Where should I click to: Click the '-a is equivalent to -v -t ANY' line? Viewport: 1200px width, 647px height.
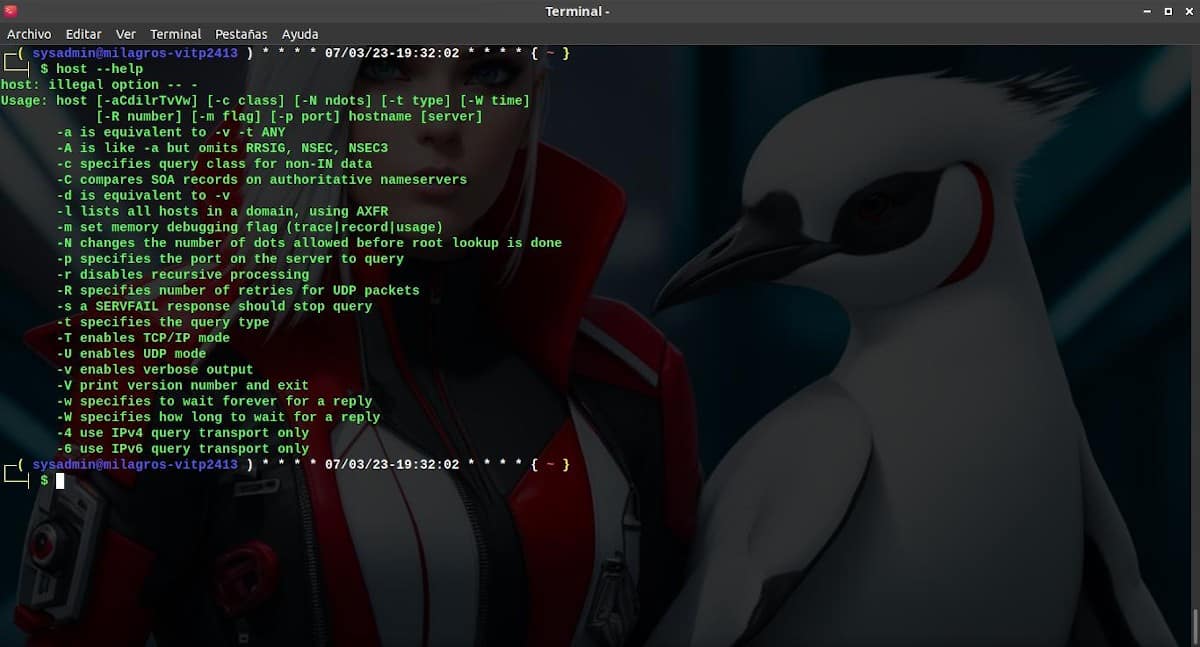[x=171, y=132]
